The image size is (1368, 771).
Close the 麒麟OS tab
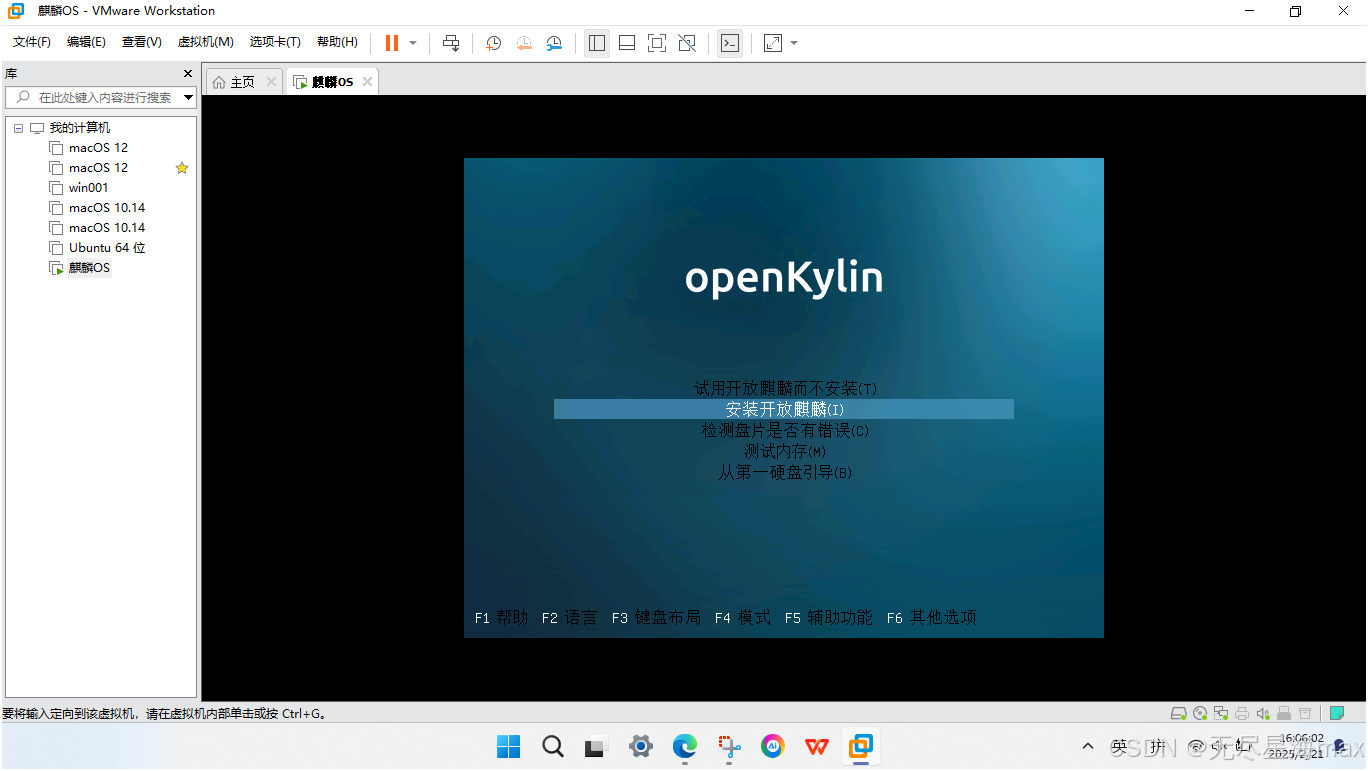click(x=367, y=82)
